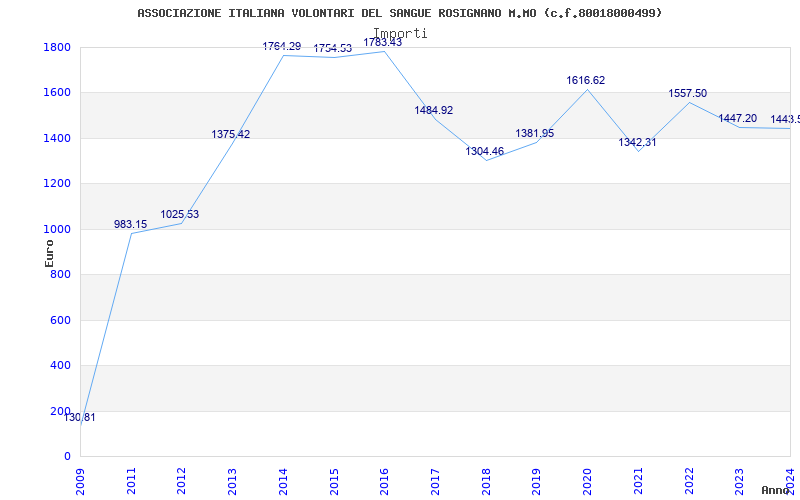The width and height of the screenshot is (800, 500).
Task: Click the 'Importi' subtitle label
Action: click(401, 33)
